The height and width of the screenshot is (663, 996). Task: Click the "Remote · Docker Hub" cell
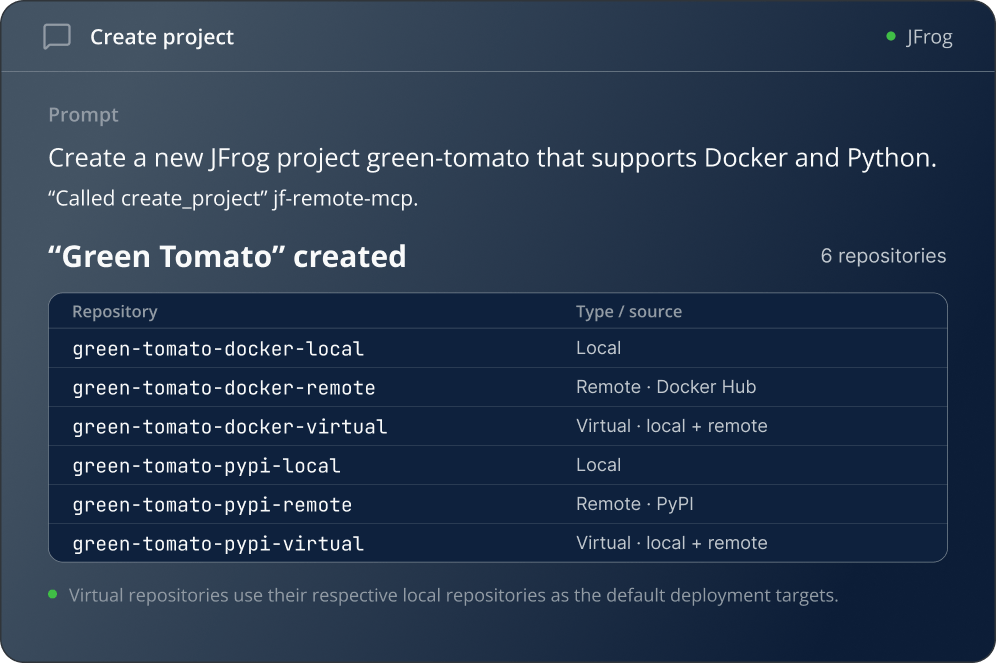pyautogui.click(x=666, y=387)
